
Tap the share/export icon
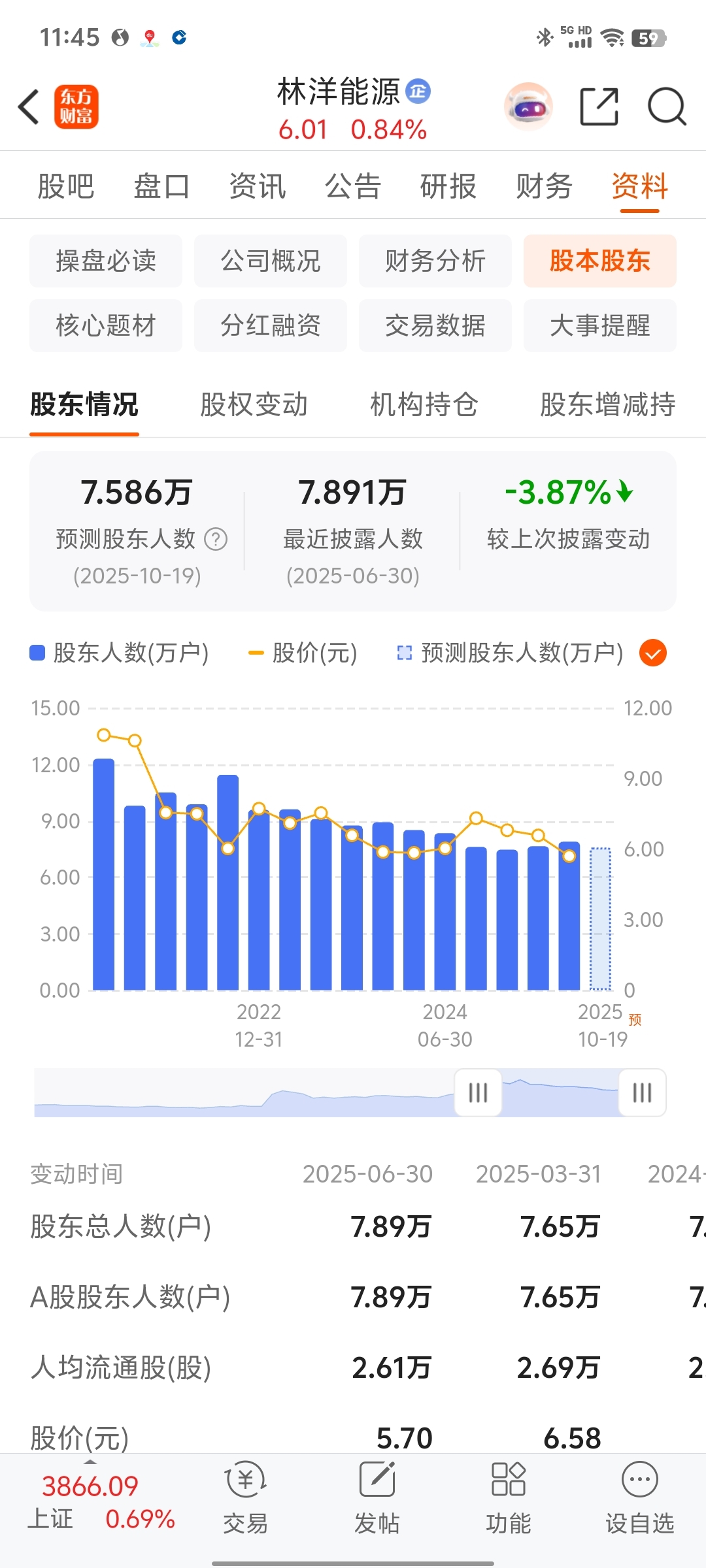pos(599,106)
